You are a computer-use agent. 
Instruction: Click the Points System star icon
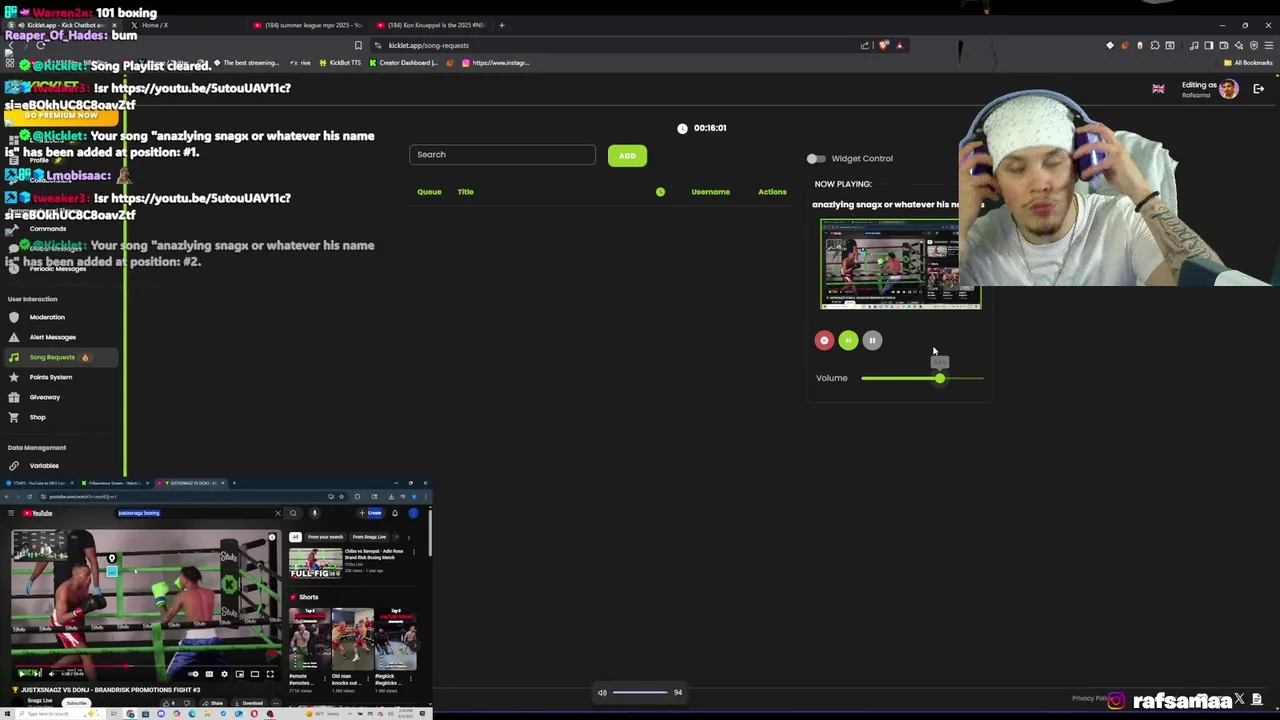pos(13,377)
